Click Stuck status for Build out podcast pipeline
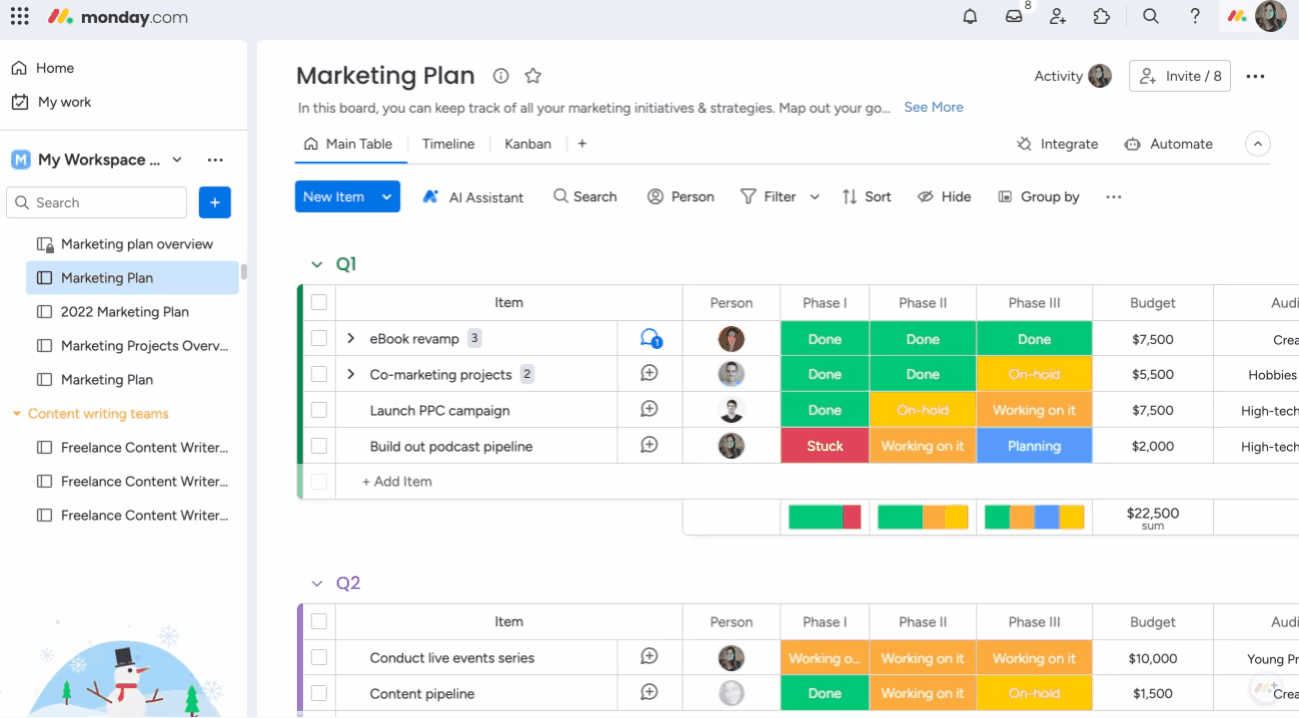 click(824, 446)
